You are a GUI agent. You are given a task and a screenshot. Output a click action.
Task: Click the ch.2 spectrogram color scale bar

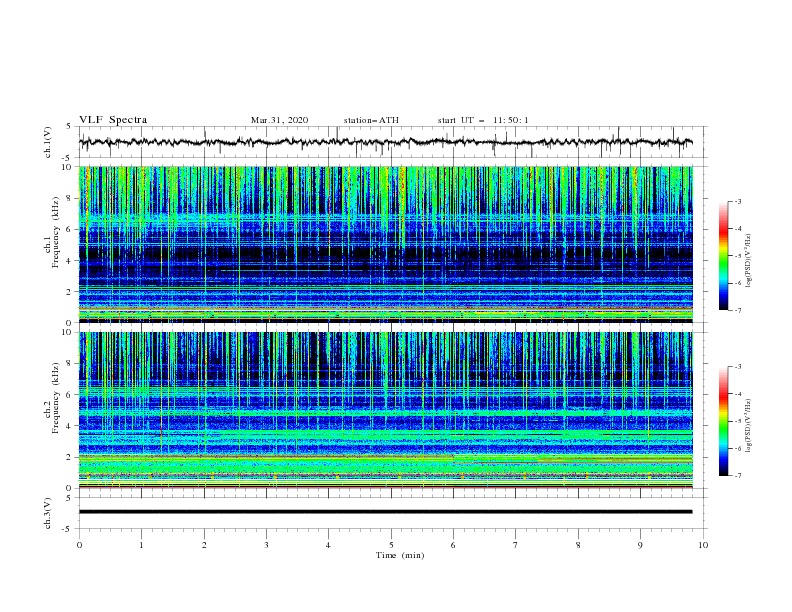[x=724, y=421]
